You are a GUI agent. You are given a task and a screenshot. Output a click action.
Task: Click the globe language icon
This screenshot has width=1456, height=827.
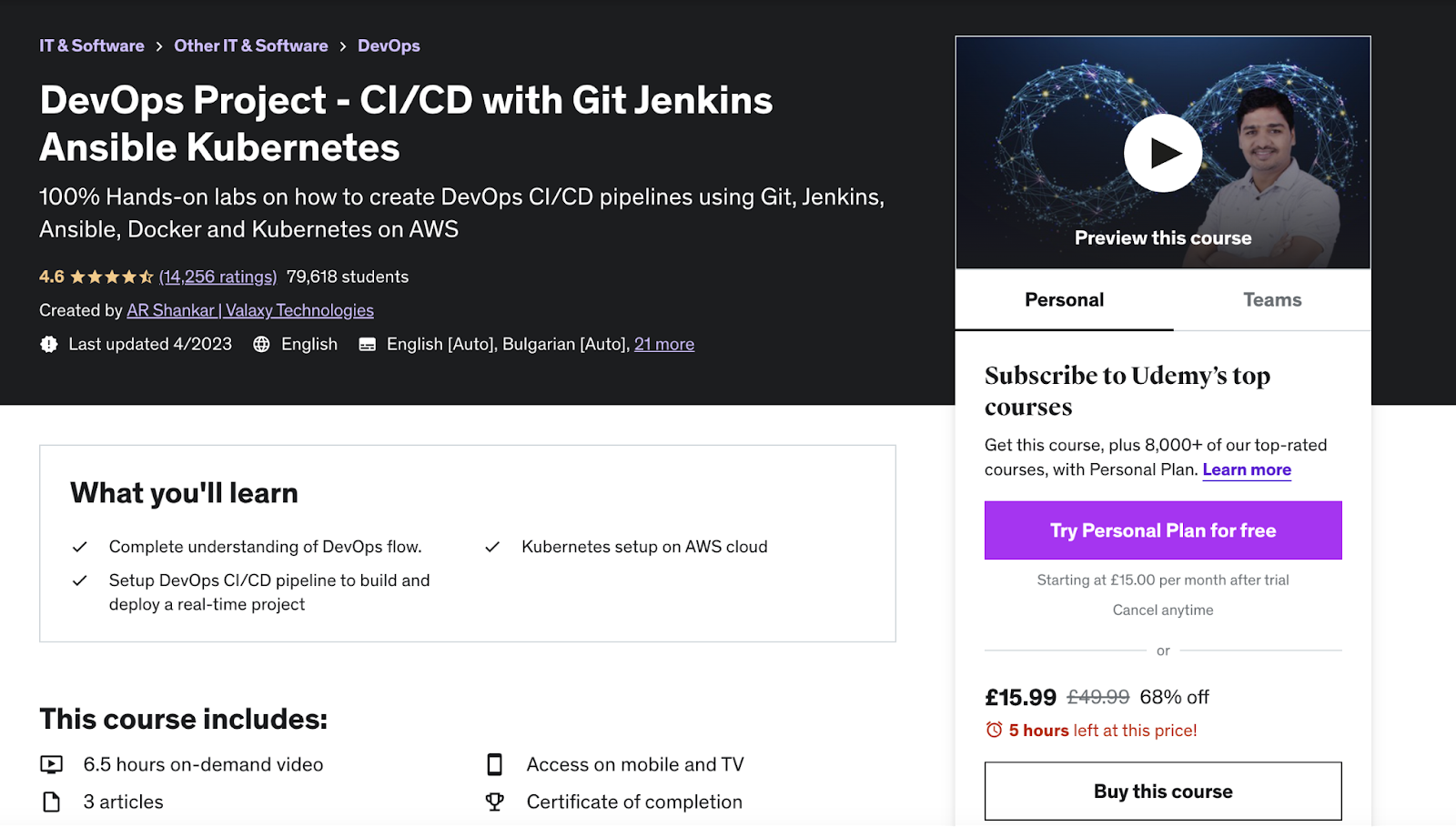[261, 345]
